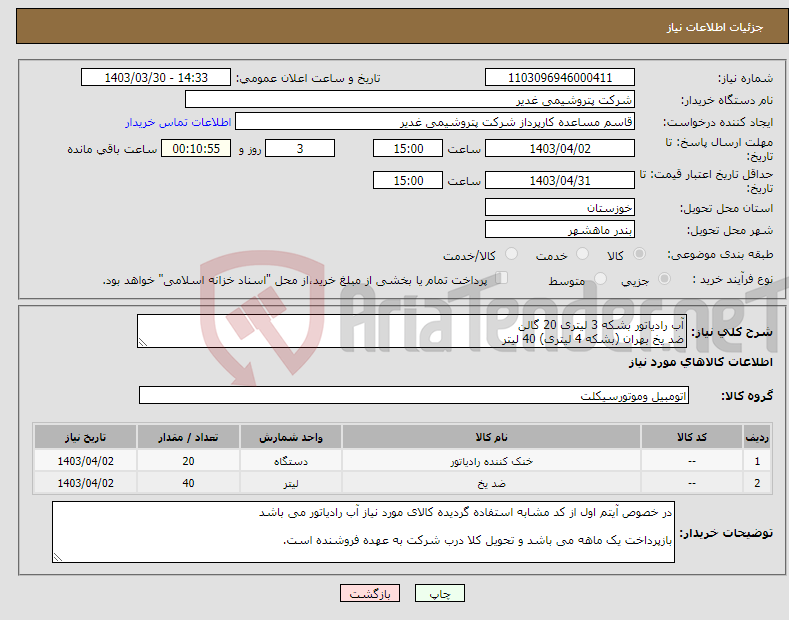Select the کالا radio button

639,254
